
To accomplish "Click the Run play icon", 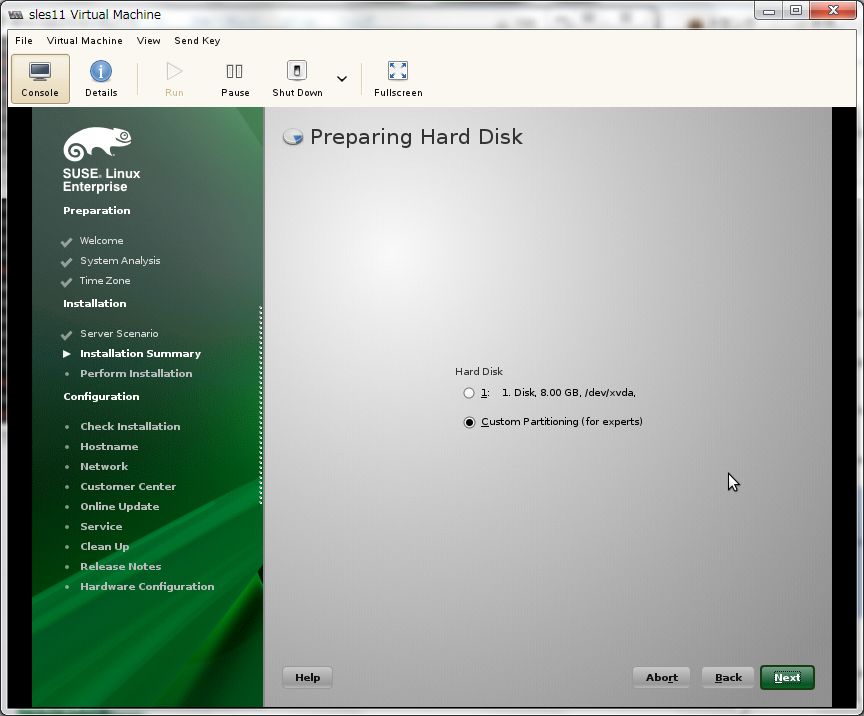I will pyautogui.click(x=174, y=71).
